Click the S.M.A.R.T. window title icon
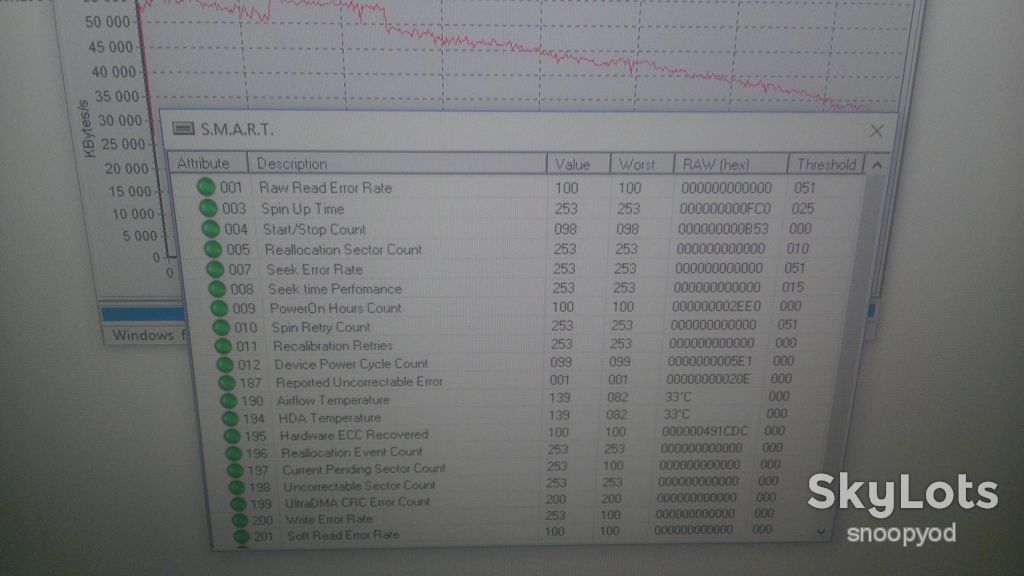Screen dimensions: 1024x576 click(184, 129)
